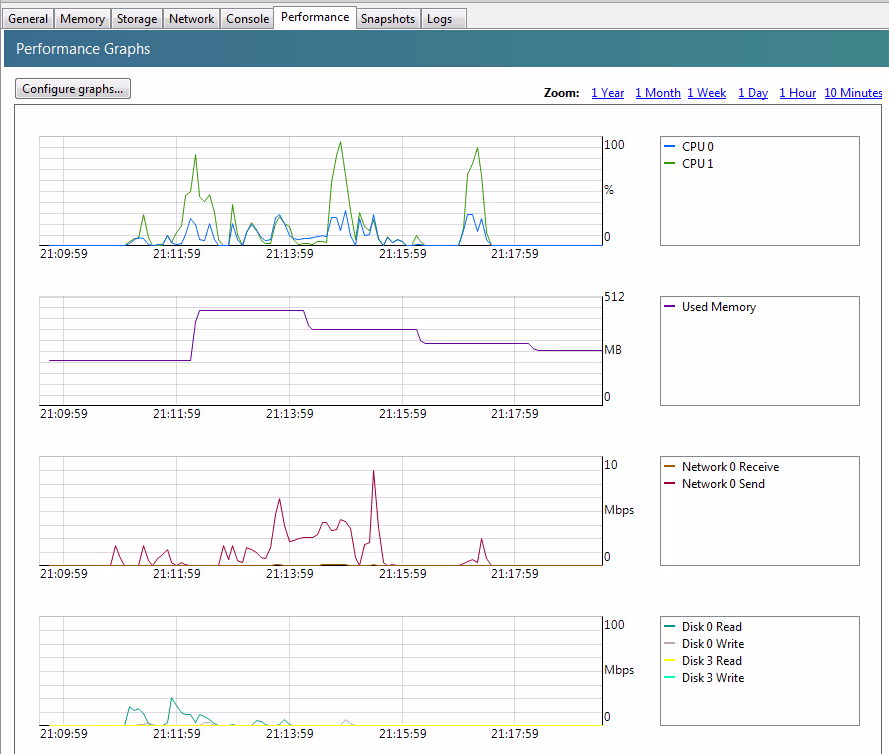Click the Network 0 Send legend entry

[x=723, y=484]
